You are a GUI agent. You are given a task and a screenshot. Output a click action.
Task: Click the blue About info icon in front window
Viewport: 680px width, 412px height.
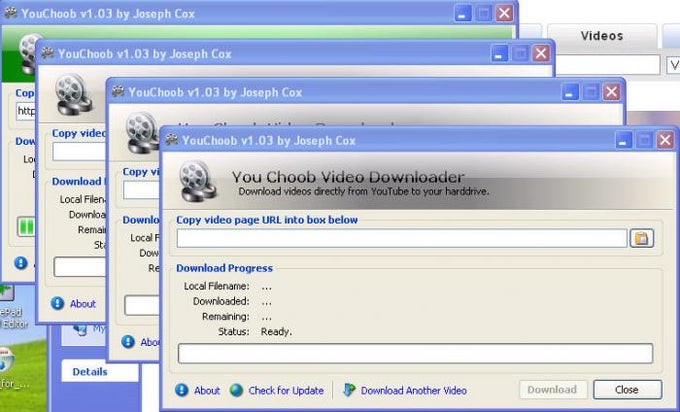(182, 390)
